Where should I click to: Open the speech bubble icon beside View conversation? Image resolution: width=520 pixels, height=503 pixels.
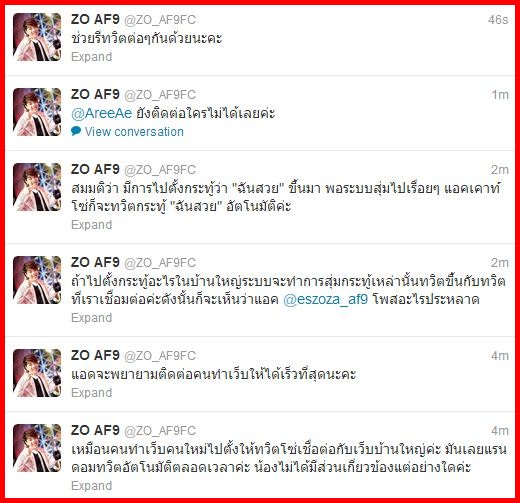point(76,131)
